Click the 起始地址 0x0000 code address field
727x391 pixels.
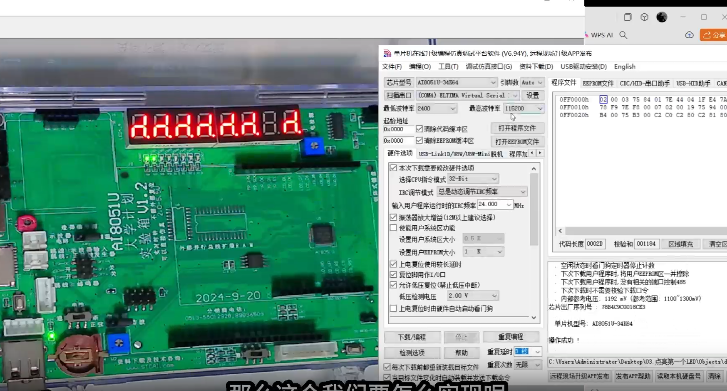click(398, 129)
